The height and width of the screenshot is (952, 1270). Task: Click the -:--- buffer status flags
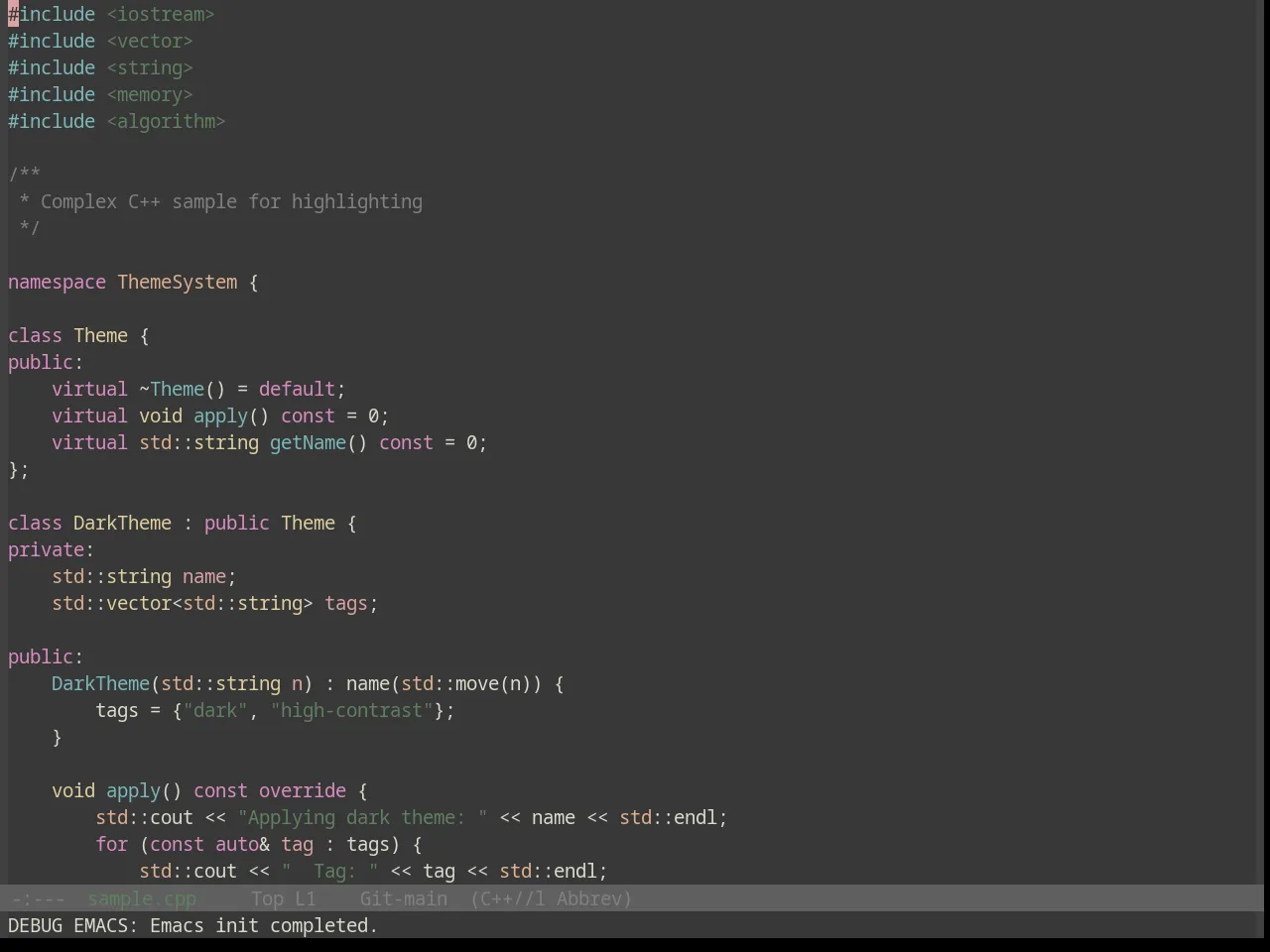point(38,898)
